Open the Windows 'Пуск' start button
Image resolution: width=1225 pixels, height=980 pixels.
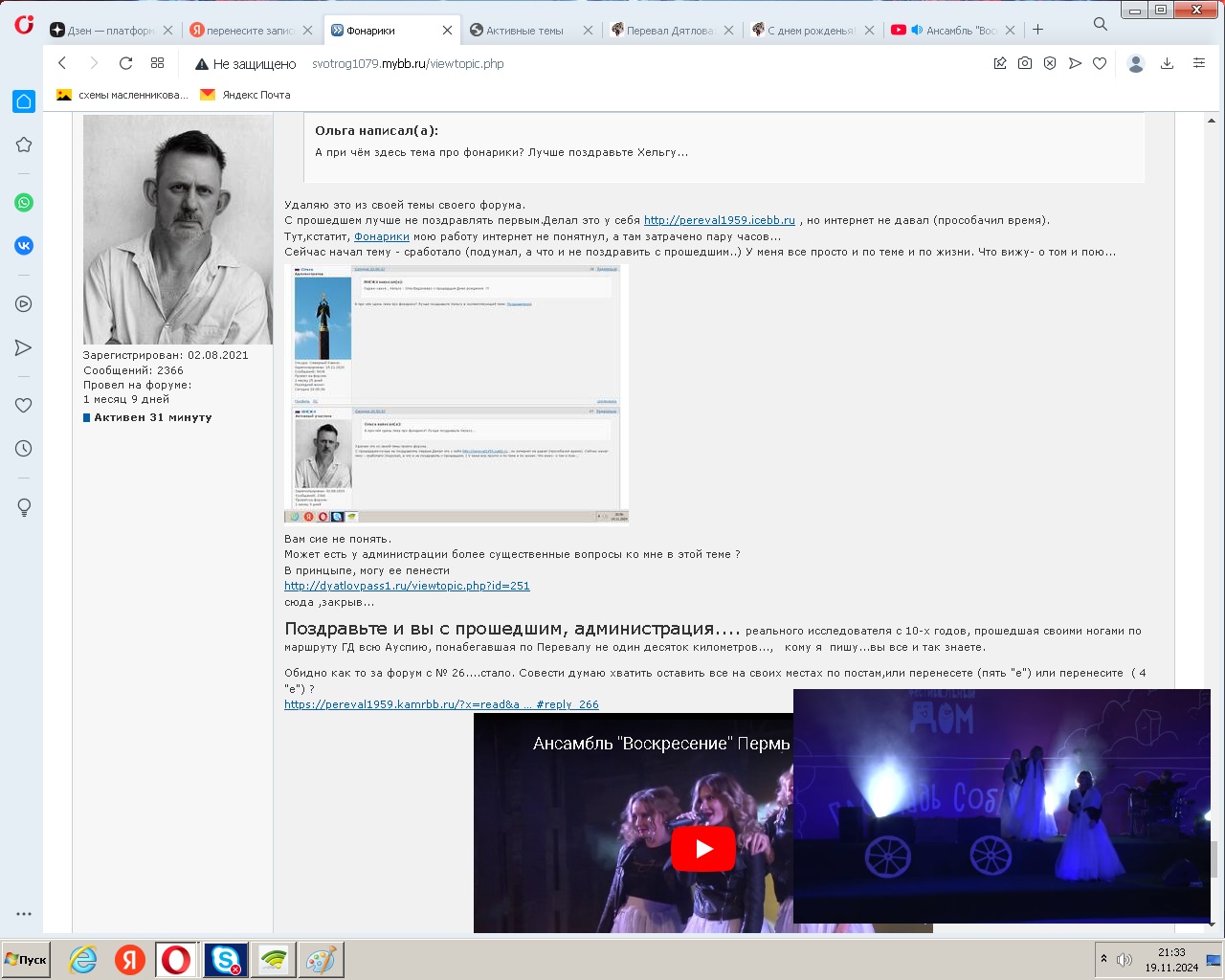(x=26, y=959)
